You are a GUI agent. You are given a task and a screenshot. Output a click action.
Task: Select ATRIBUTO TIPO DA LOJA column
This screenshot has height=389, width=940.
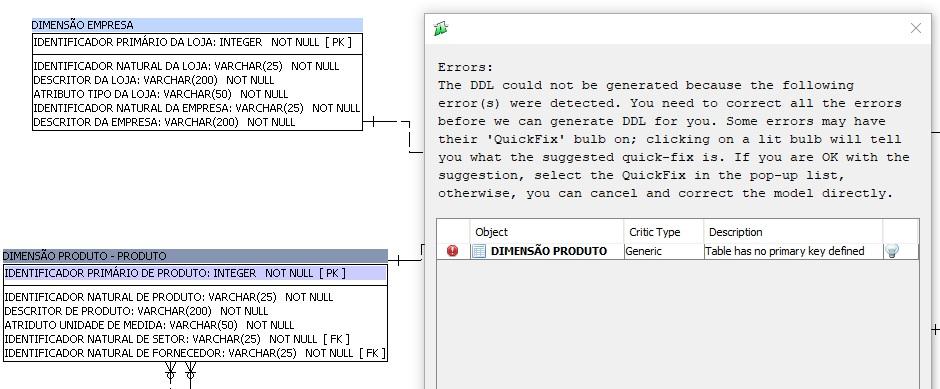[161, 94]
